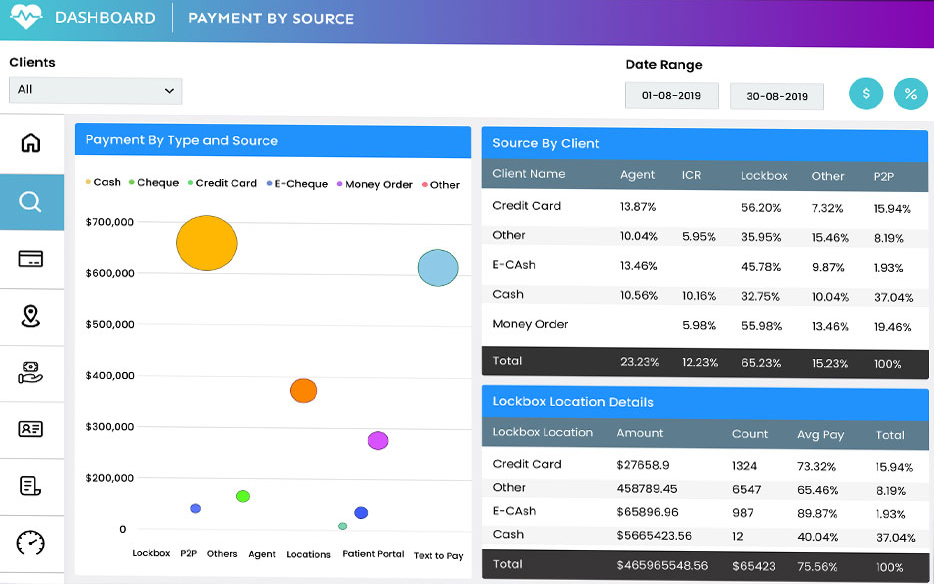This screenshot has height=584, width=934.
Task: Open the contact ID card icon
Action: [x=32, y=428]
